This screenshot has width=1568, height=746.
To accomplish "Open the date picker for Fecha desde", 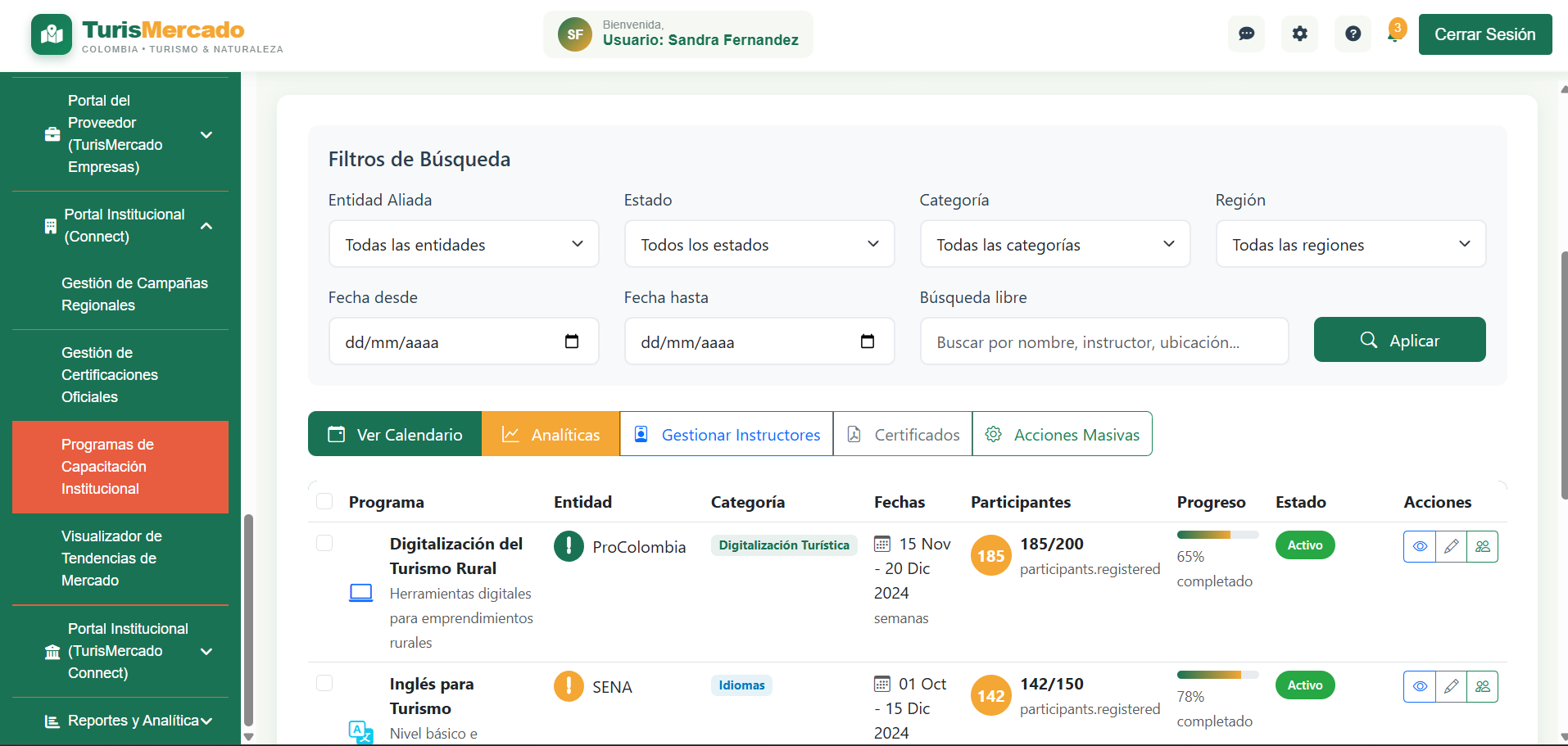I will point(572,341).
